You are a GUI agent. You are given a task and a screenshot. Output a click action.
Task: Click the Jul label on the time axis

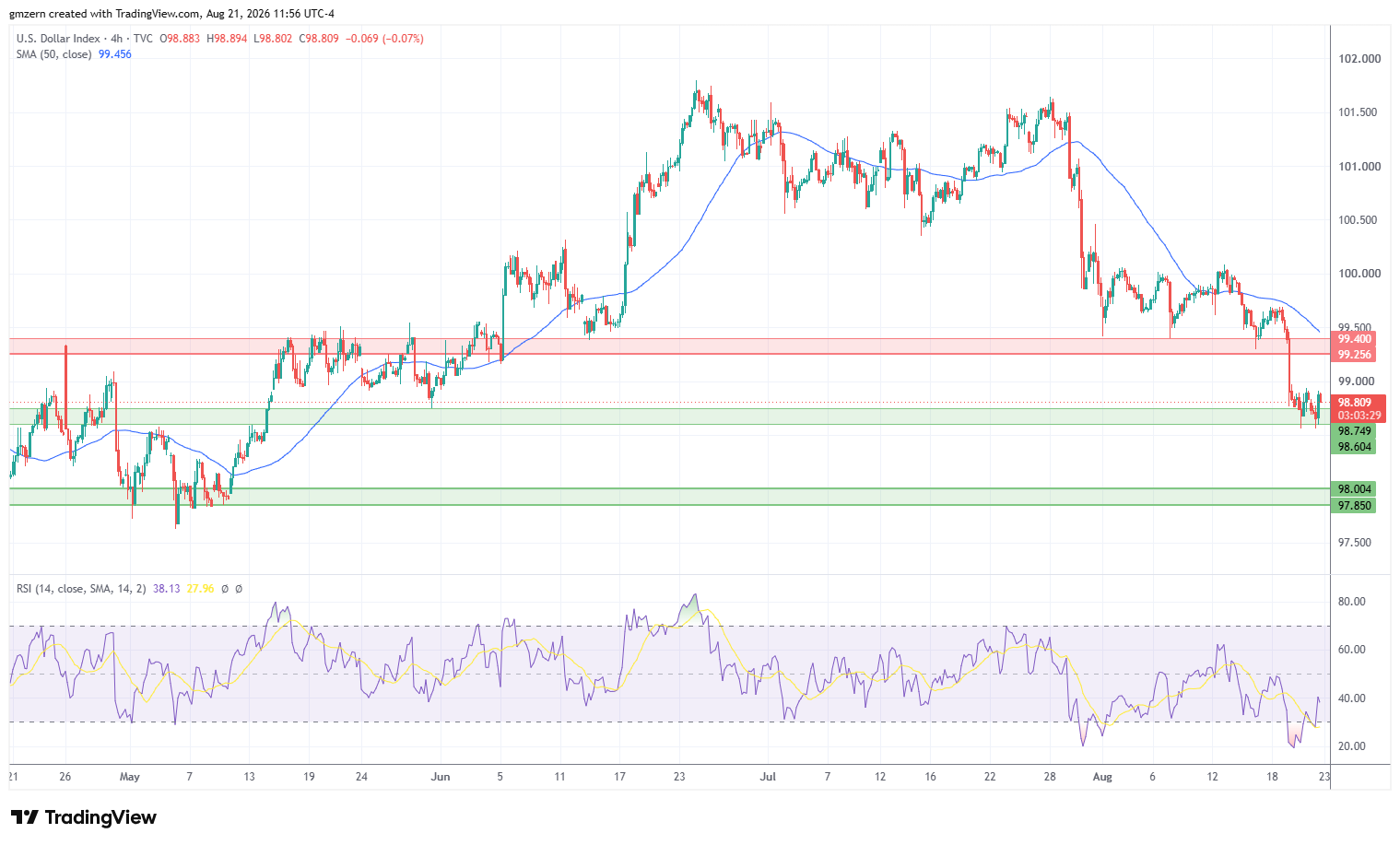click(x=768, y=777)
